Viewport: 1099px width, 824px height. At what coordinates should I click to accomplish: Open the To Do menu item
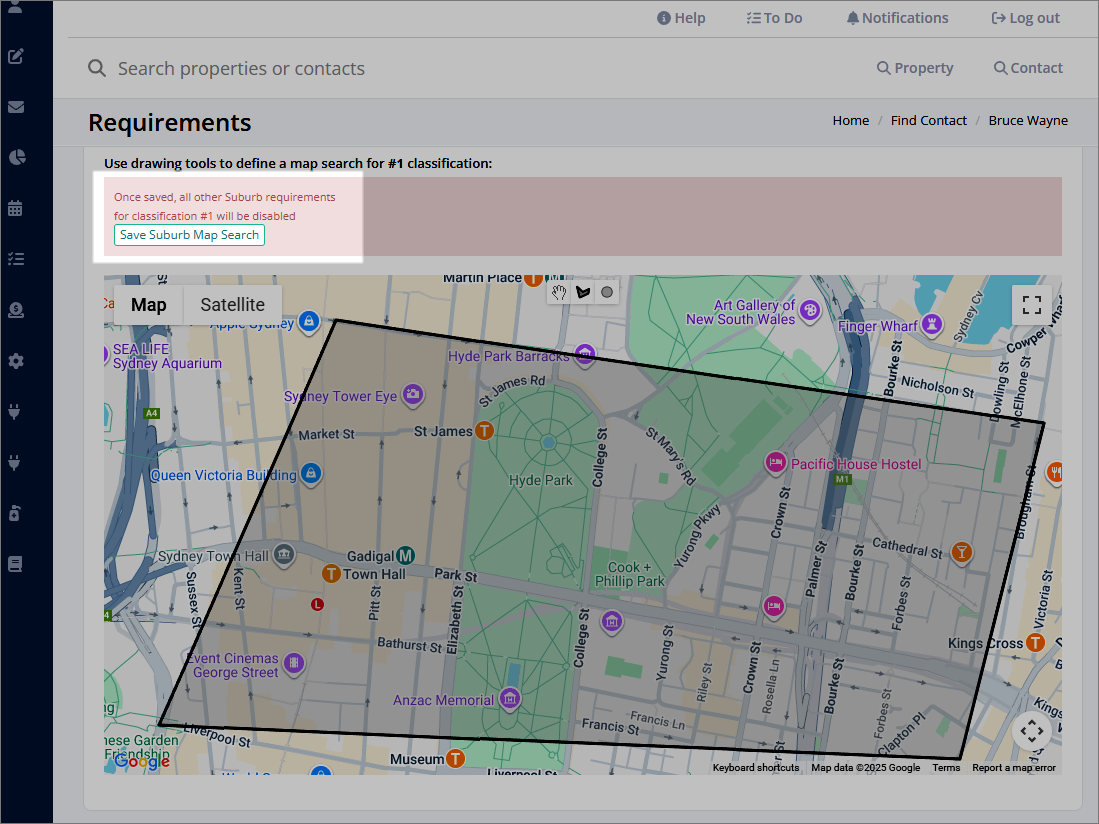pos(774,18)
